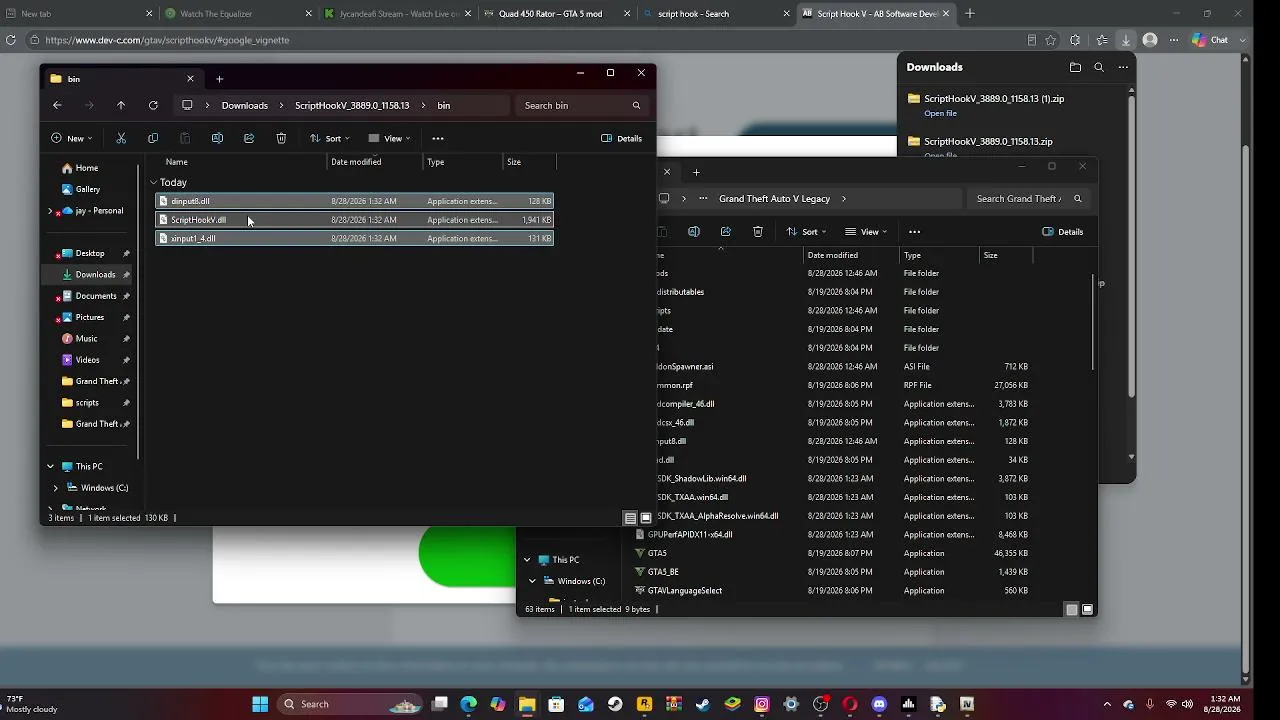The width and height of the screenshot is (1280, 720).
Task: Click Search Grand Theft Auto input field
Action: pyautogui.click(x=1029, y=198)
